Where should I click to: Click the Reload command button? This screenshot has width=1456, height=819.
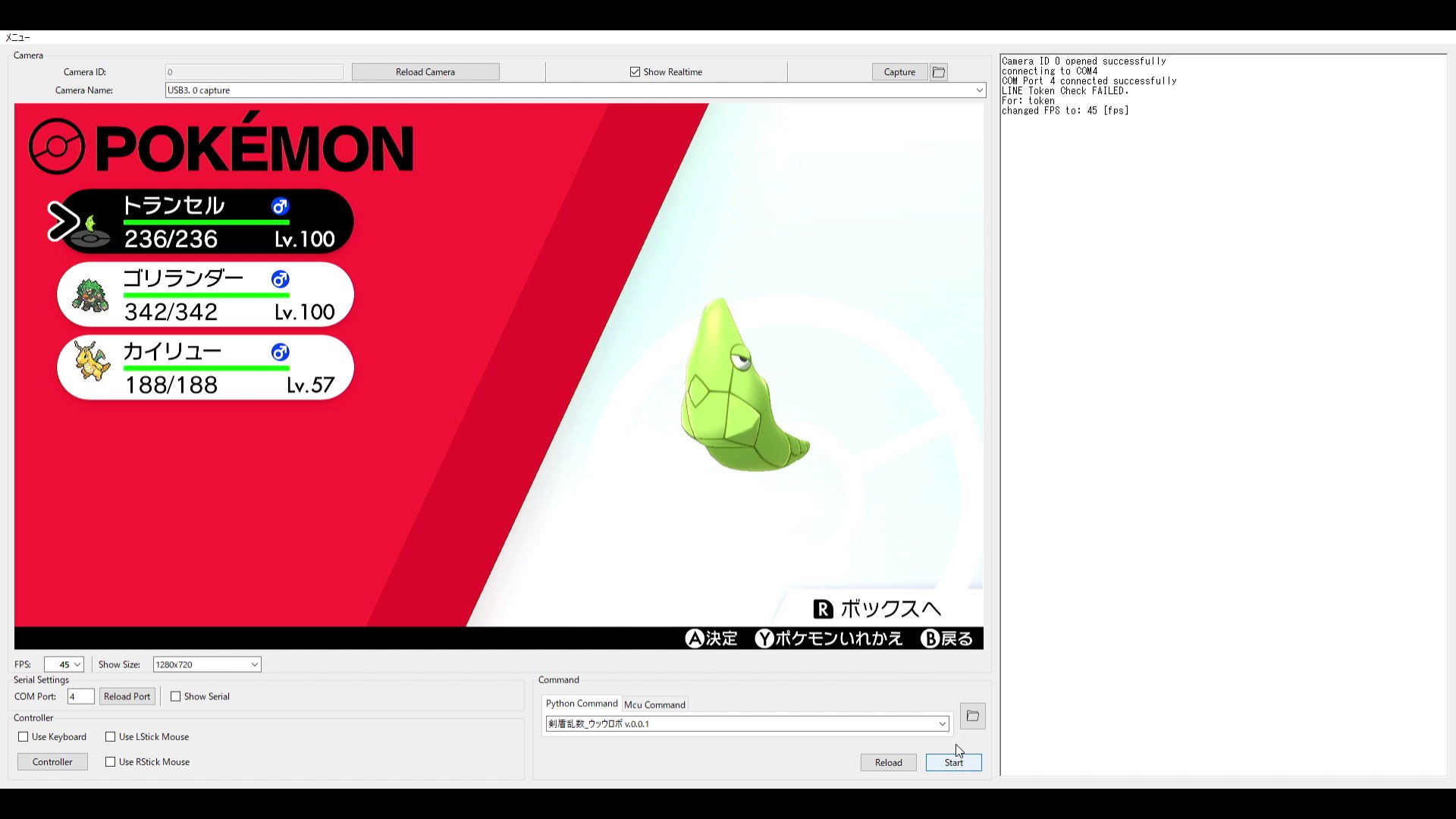point(889,762)
